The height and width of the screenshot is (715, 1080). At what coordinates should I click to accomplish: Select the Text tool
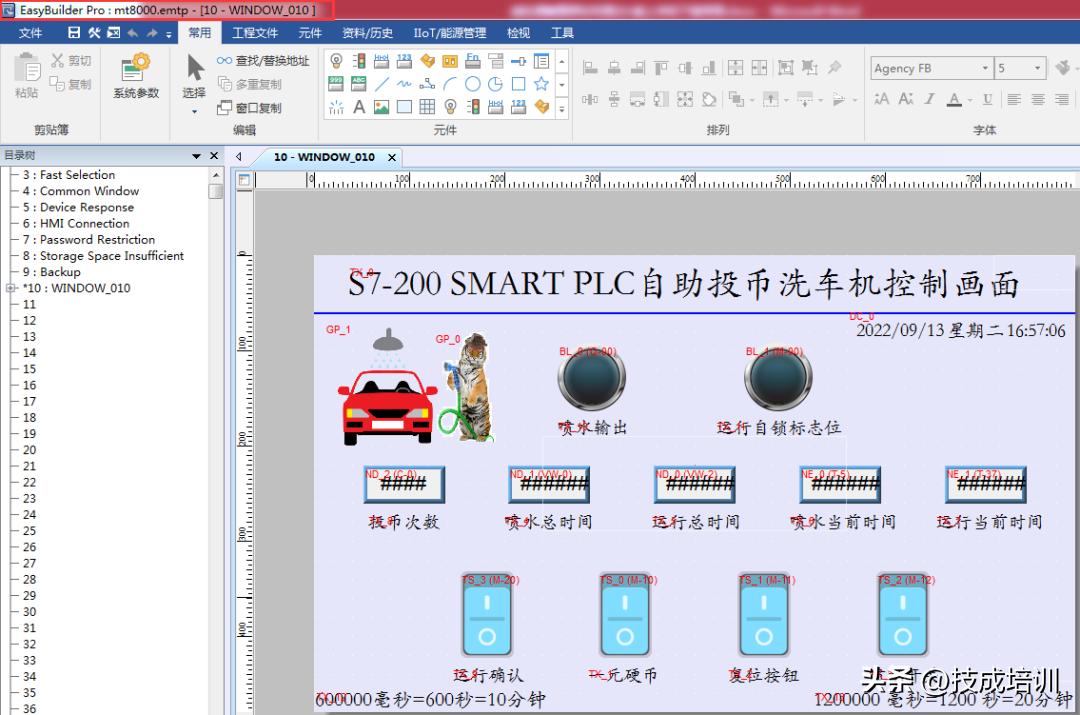(360, 106)
